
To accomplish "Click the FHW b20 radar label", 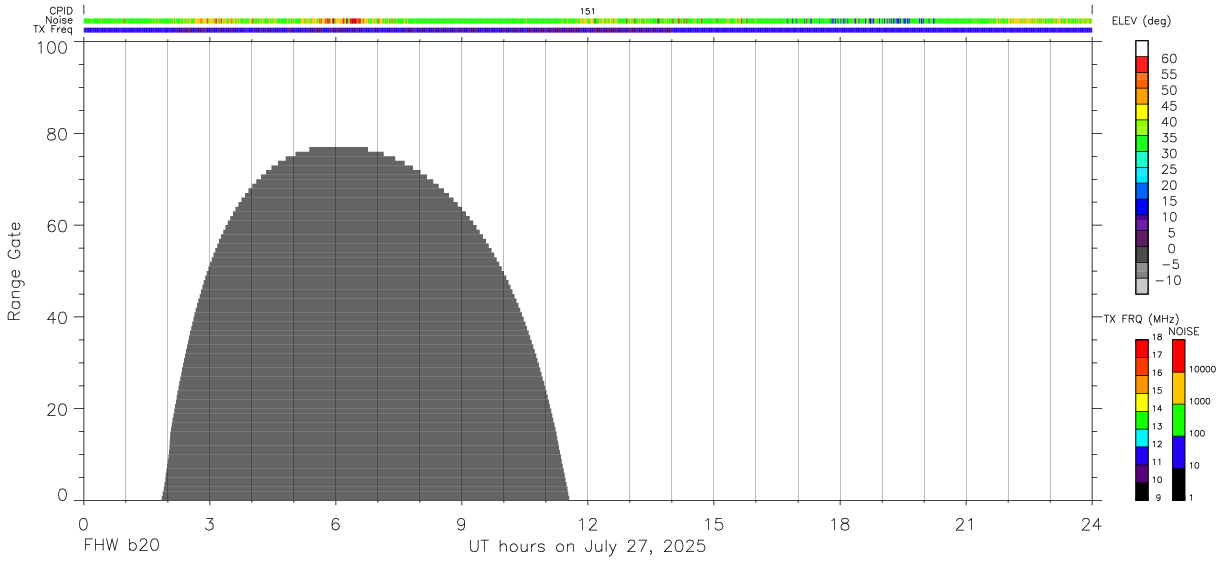I will (121, 547).
